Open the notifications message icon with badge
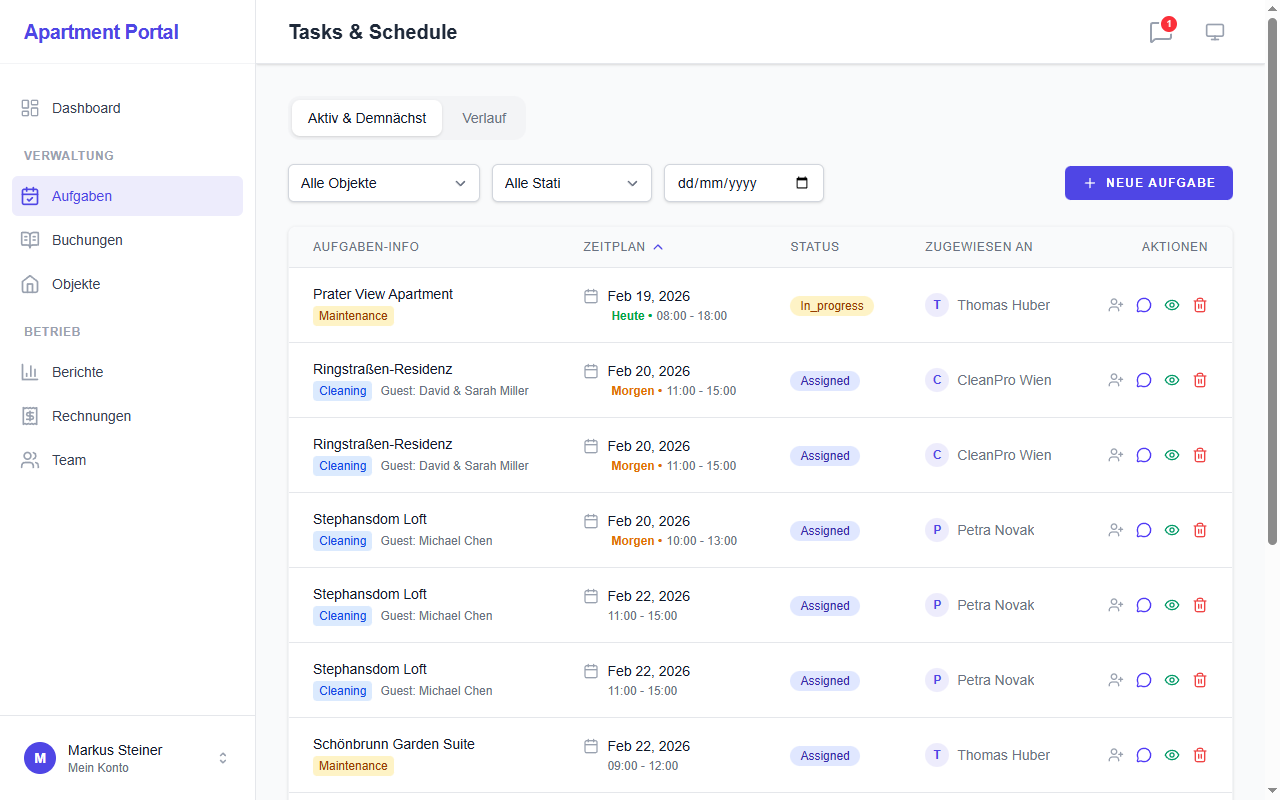 click(1160, 32)
